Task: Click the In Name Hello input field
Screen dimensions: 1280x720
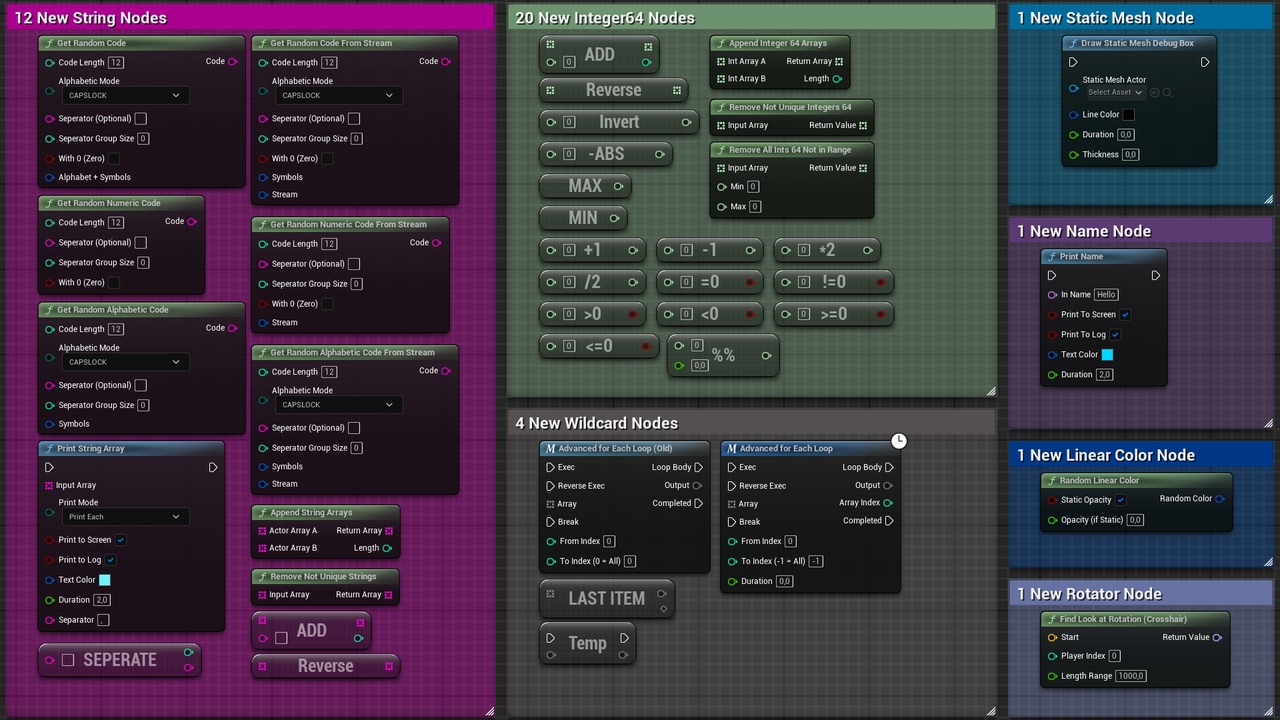Action: tap(1108, 294)
